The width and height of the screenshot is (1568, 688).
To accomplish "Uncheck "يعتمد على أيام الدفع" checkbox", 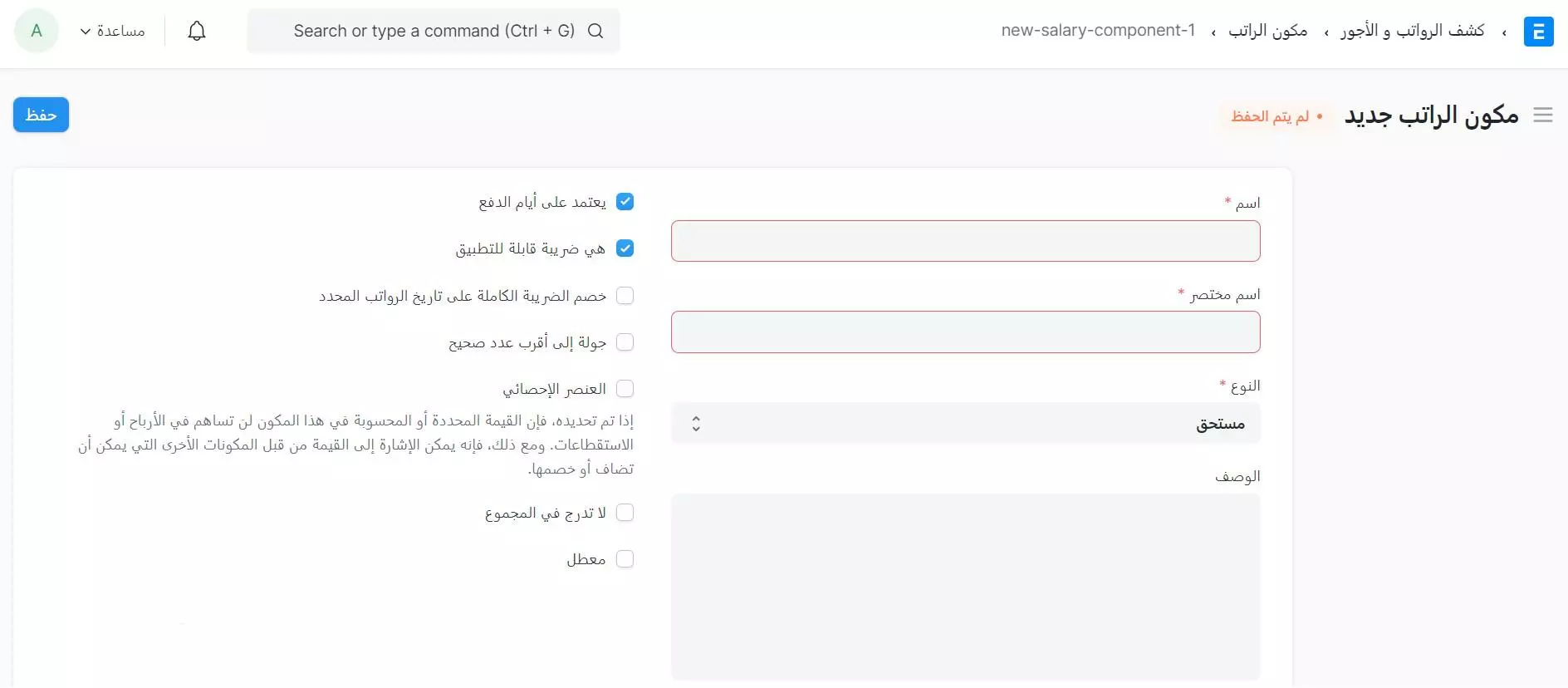I will click(625, 202).
